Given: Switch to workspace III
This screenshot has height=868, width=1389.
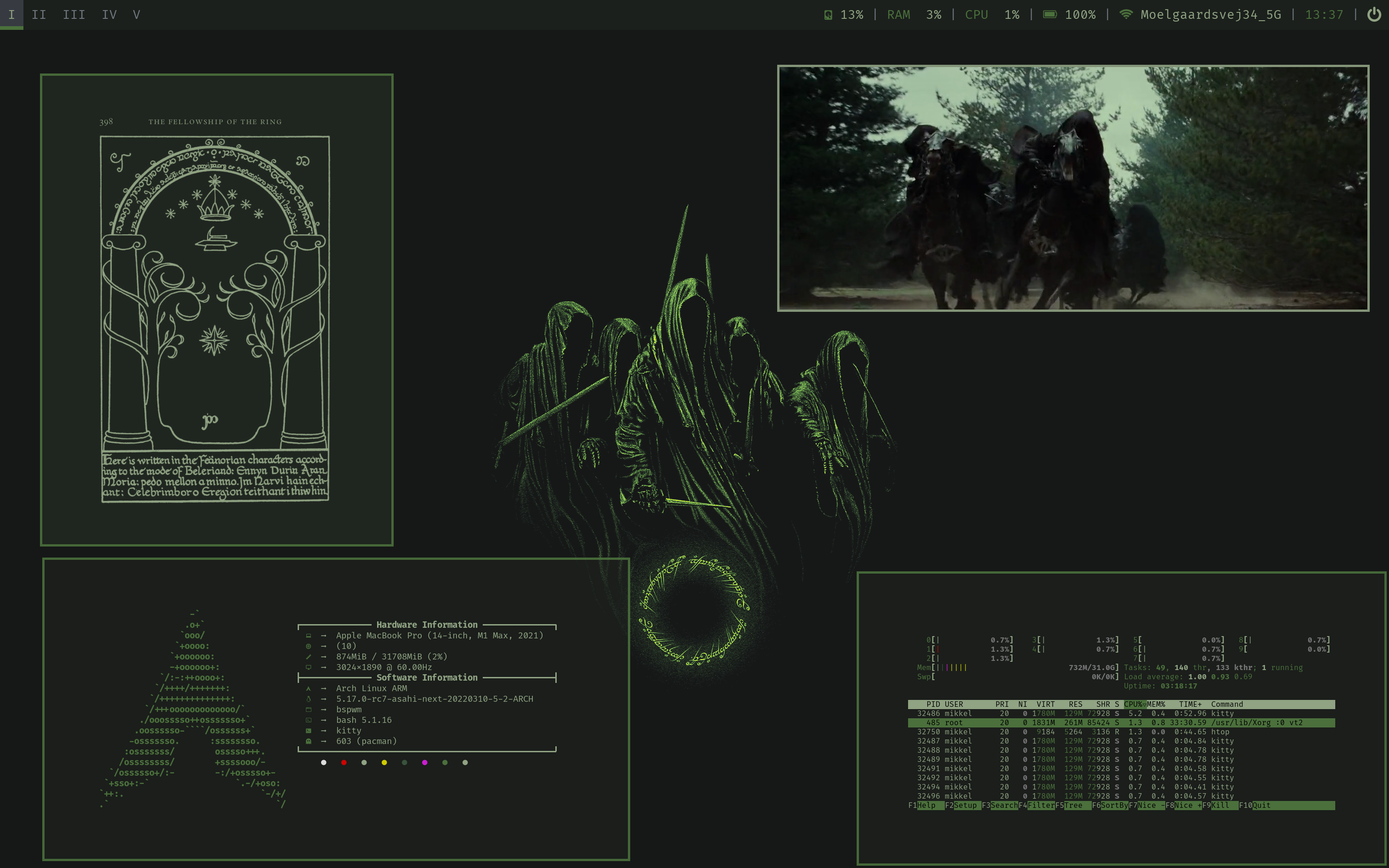Looking at the screenshot, I should click(x=74, y=14).
